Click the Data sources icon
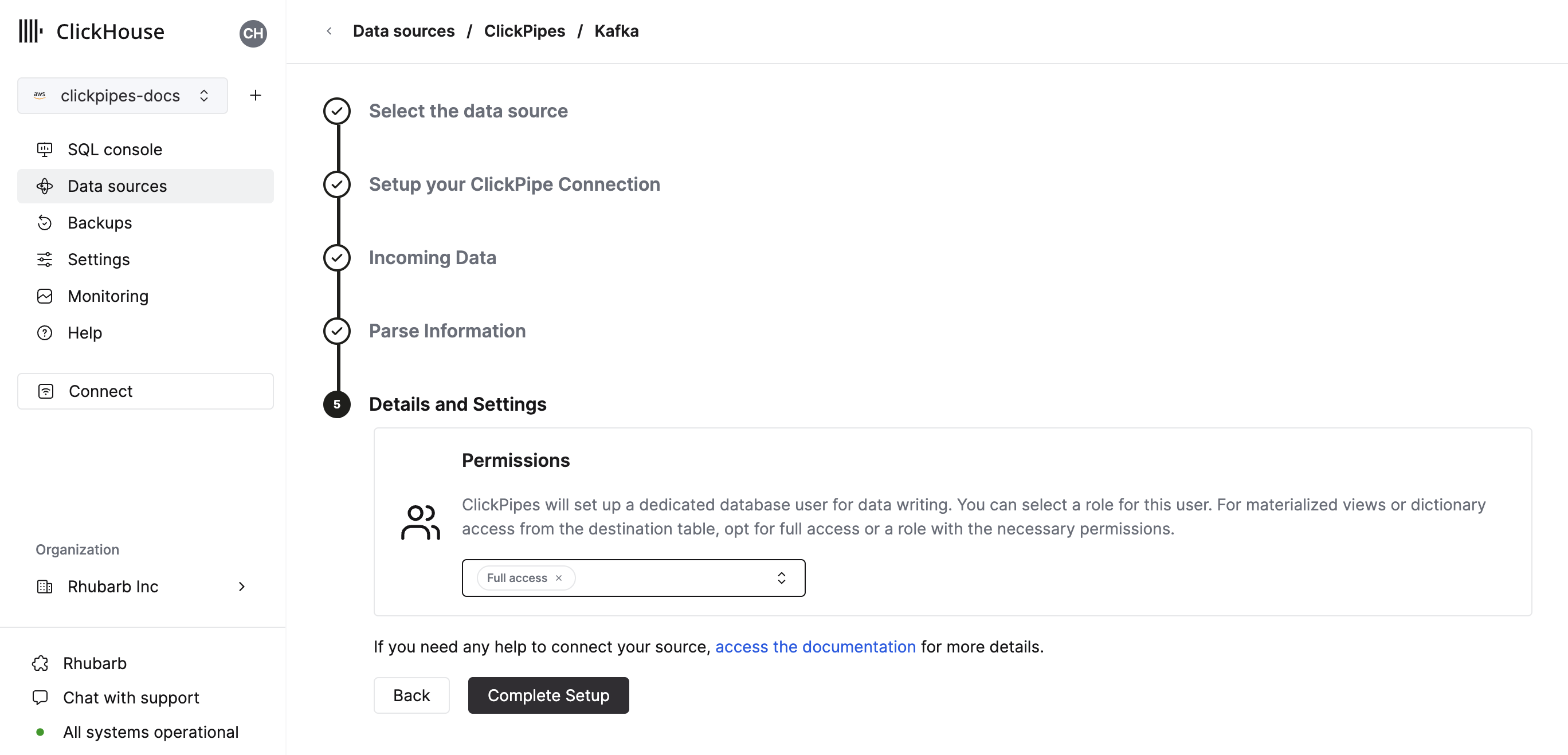 click(x=45, y=186)
